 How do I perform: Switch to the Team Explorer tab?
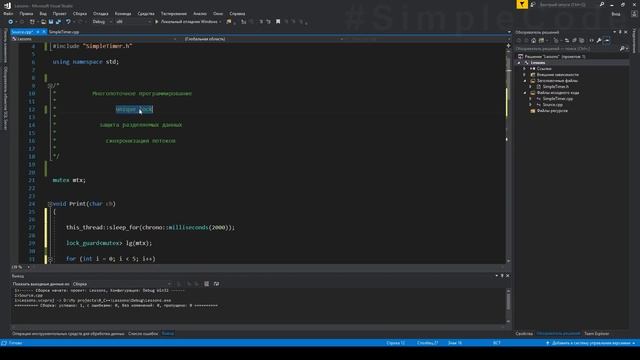tap(596, 334)
